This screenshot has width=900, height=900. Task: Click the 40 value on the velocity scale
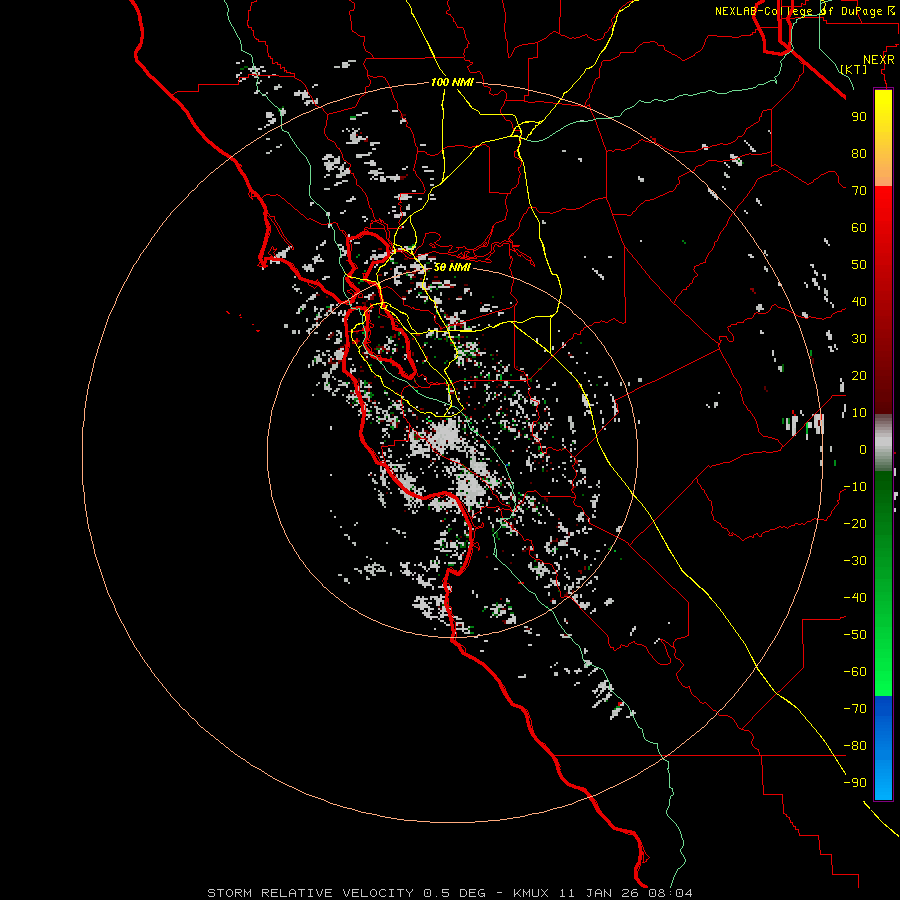[x=859, y=301]
